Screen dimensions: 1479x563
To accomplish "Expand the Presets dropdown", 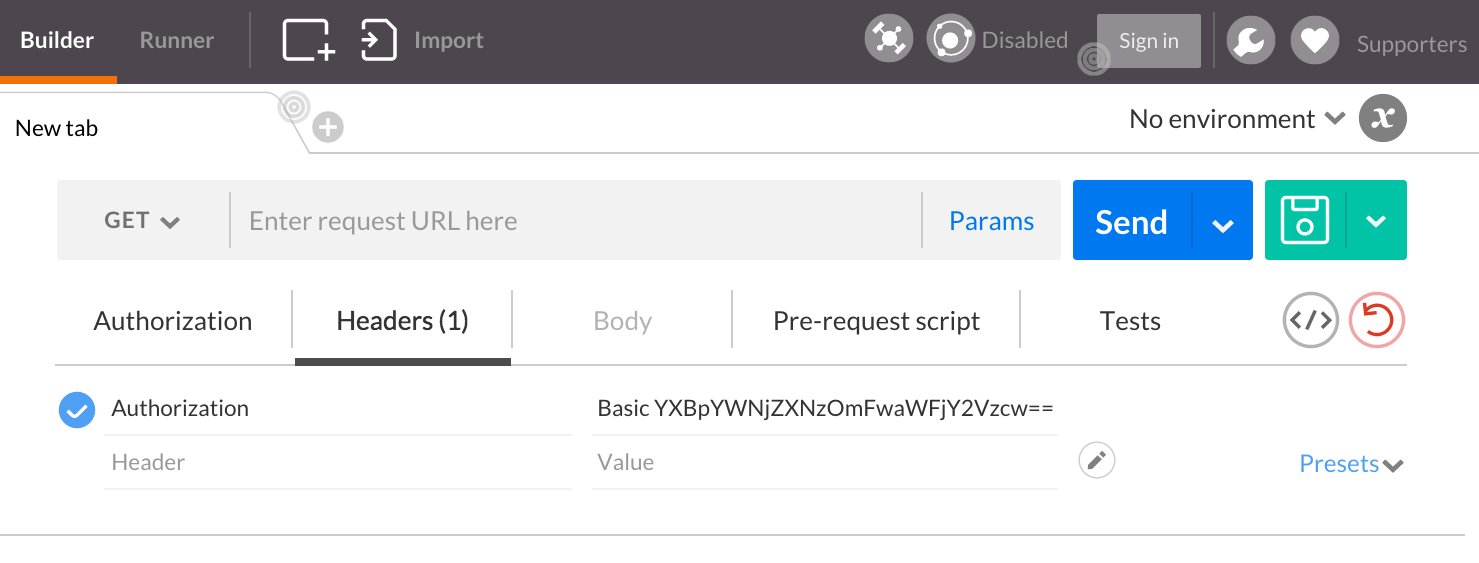I will point(1351,464).
